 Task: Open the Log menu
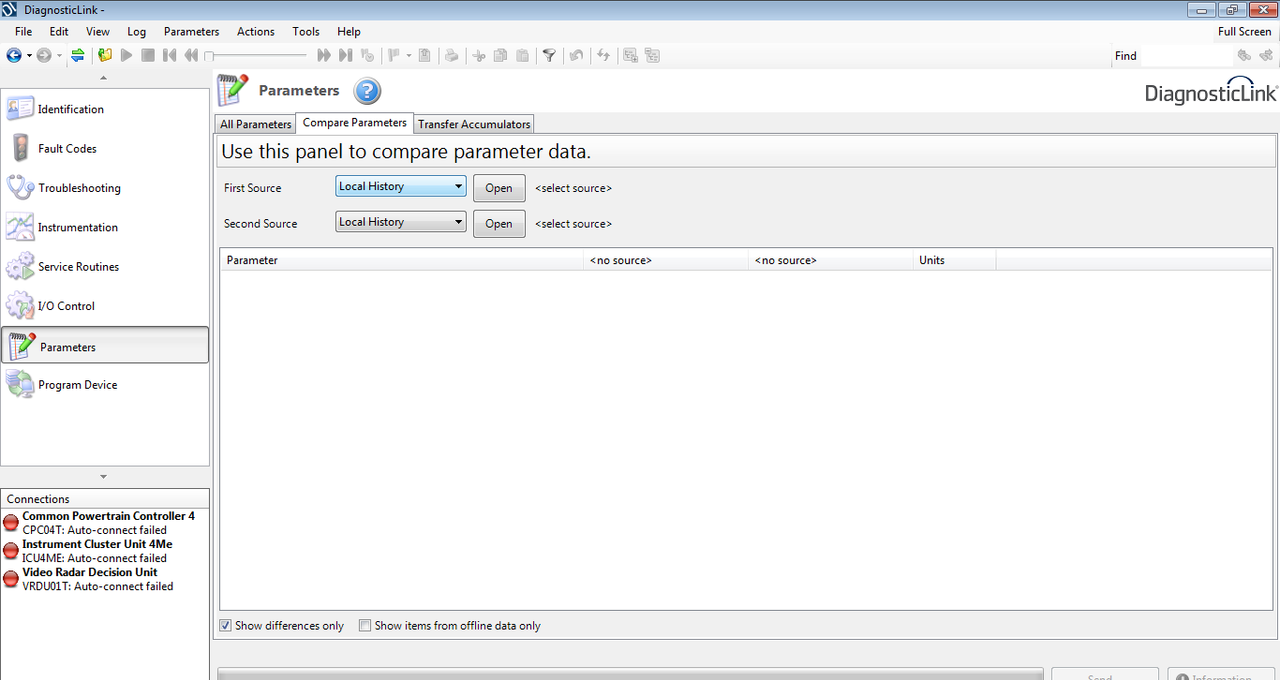137,31
